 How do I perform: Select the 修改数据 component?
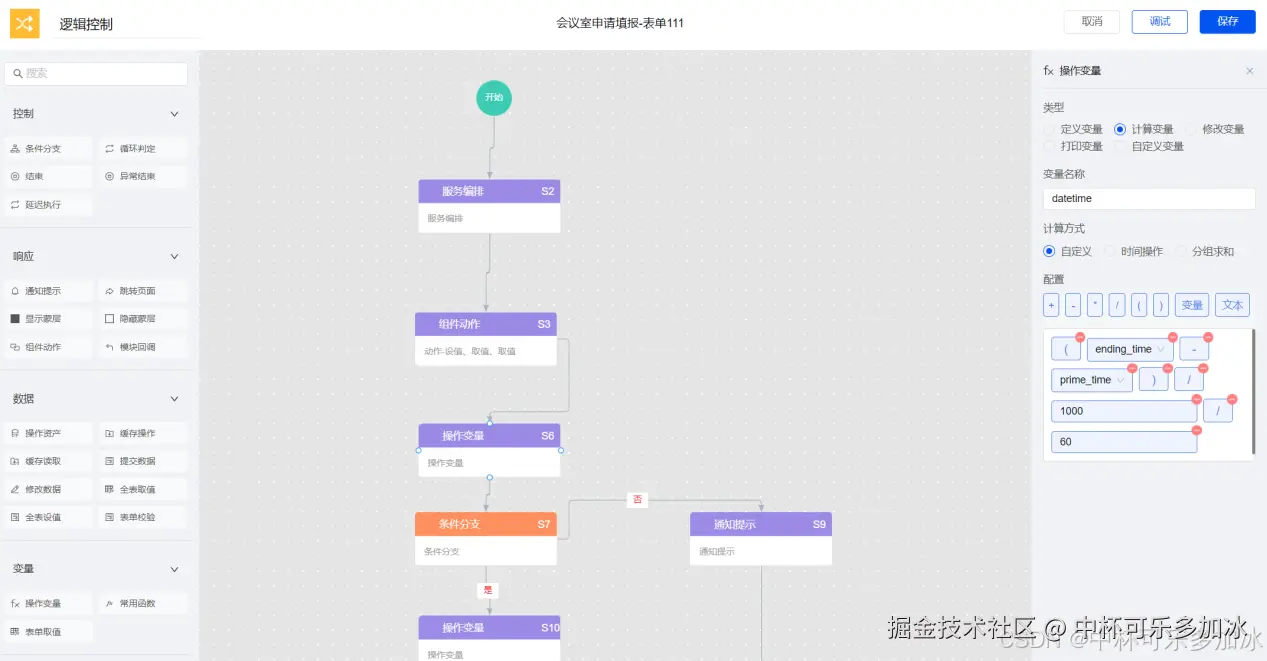48,489
